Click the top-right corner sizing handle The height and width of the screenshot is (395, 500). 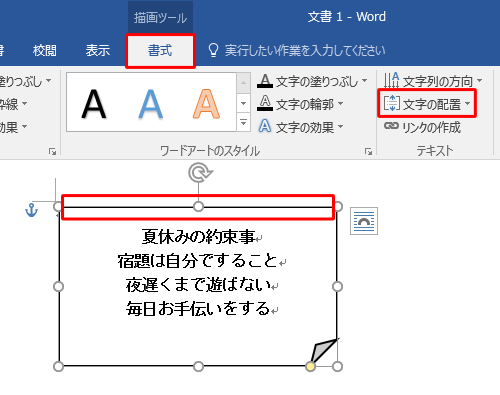point(338,207)
